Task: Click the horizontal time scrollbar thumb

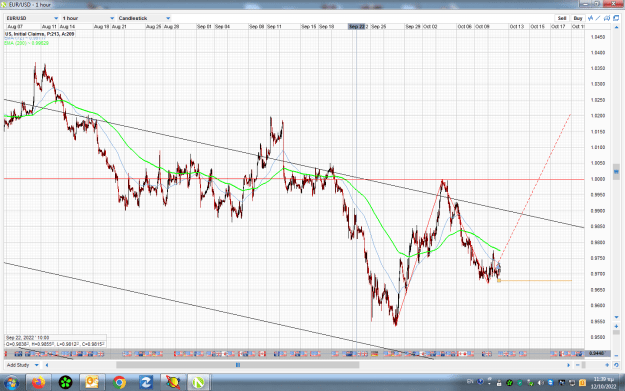Action: [x=238, y=365]
